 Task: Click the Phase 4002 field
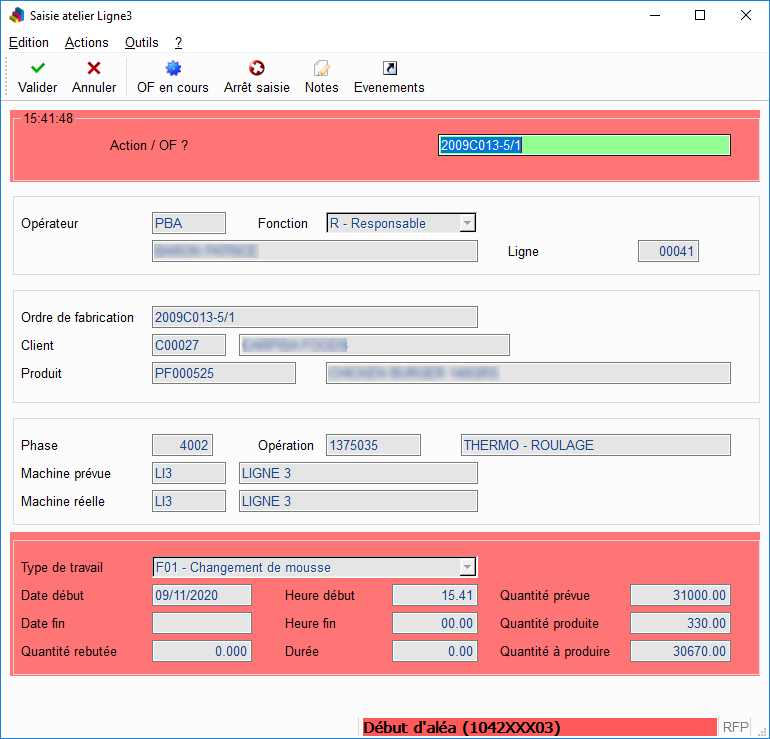(x=182, y=445)
